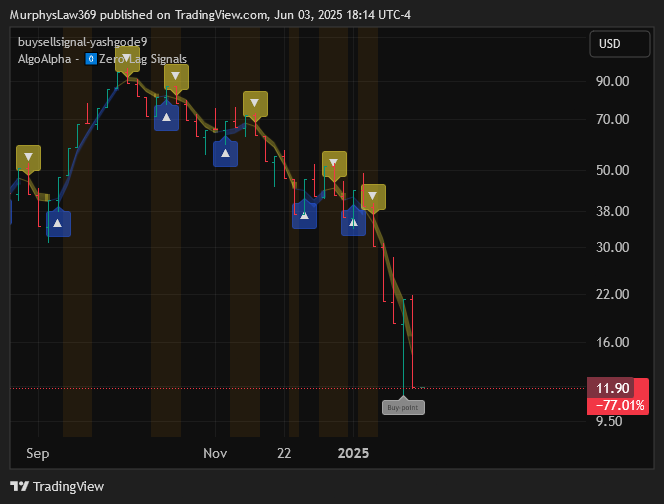The width and height of the screenshot is (664, 504).
Task: Click the blue buy marker near 70.00 level
Action: [x=166, y=117]
